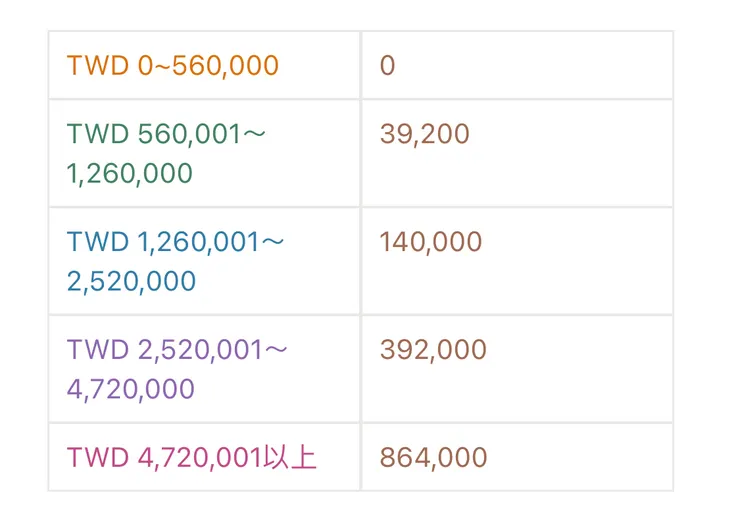This screenshot has width=740, height=512.
Task: Select the value 0 in the first row
Action: click(x=387, y=66)
